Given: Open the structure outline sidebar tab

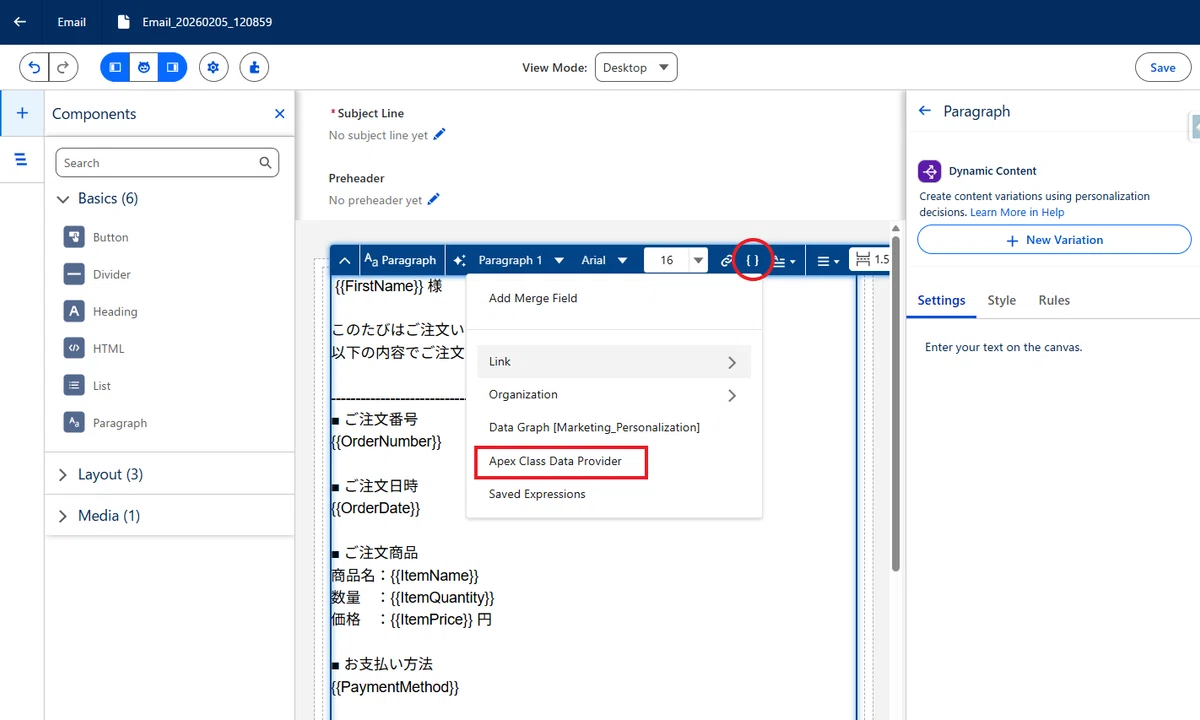Looking at the screenshot, I should 22,160.
